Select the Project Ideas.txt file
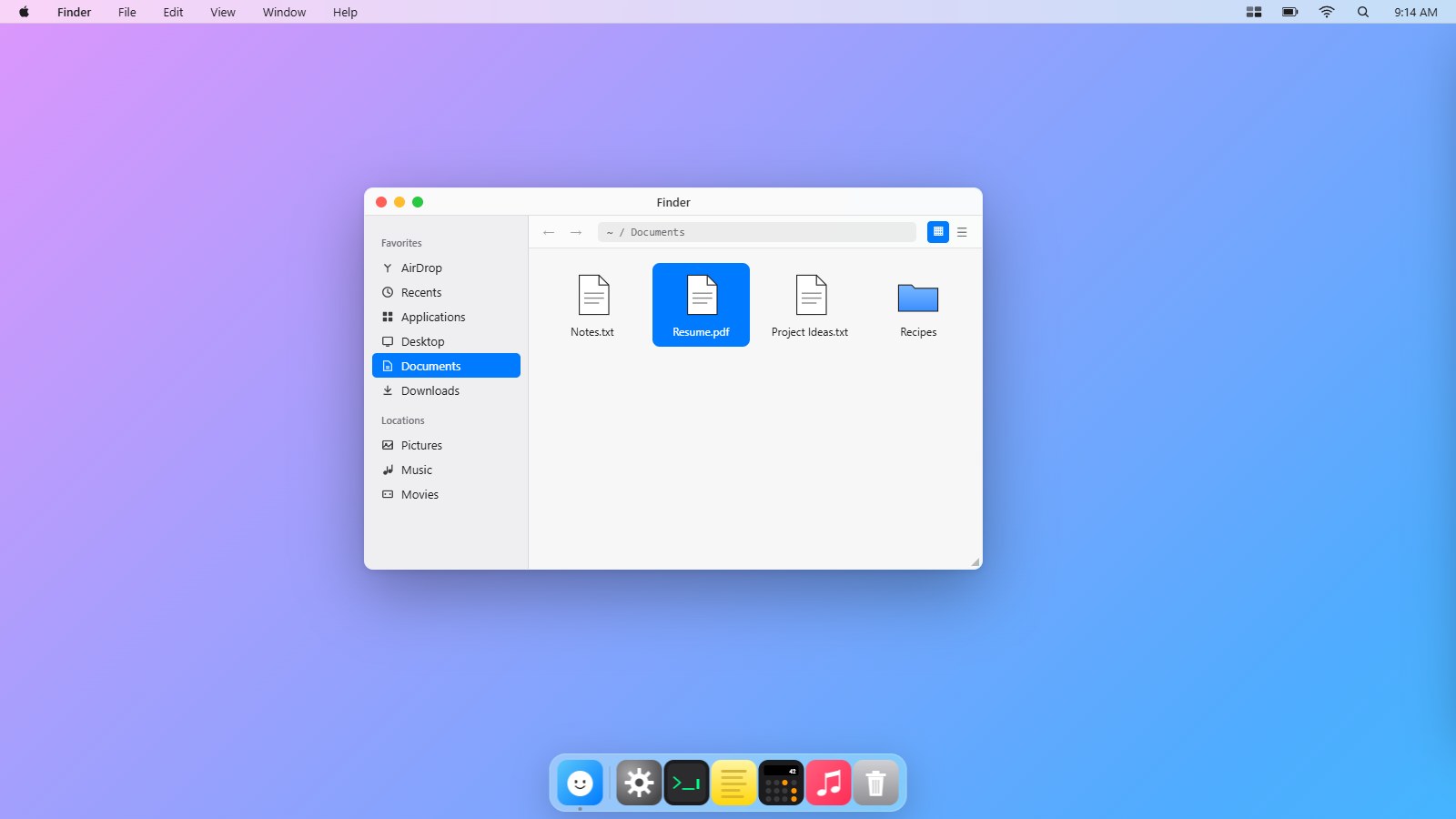Image resolution: width=1456 pixels, height=819 pixels. (810, 305)
